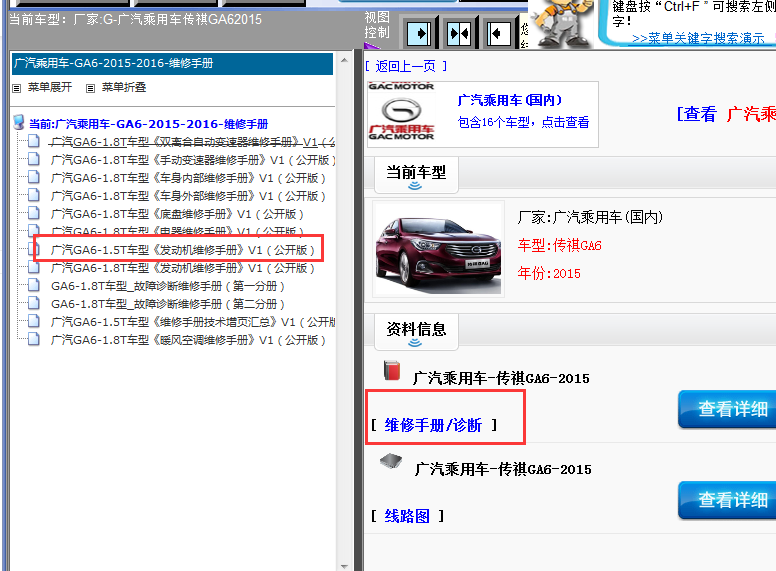Screen dimensions: 776x571
Task: Open 故障诊断维修手册（第一分册）entry
Action: 168,286
